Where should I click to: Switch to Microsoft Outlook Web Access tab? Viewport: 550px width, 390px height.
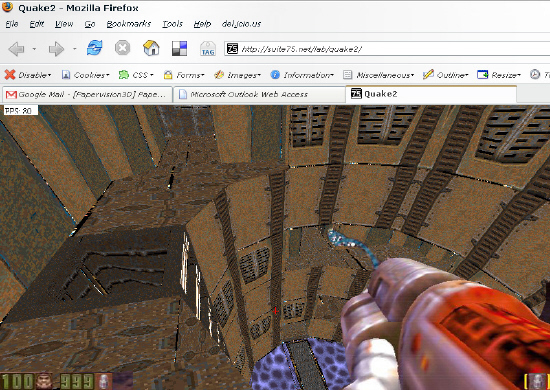point(260,94)
